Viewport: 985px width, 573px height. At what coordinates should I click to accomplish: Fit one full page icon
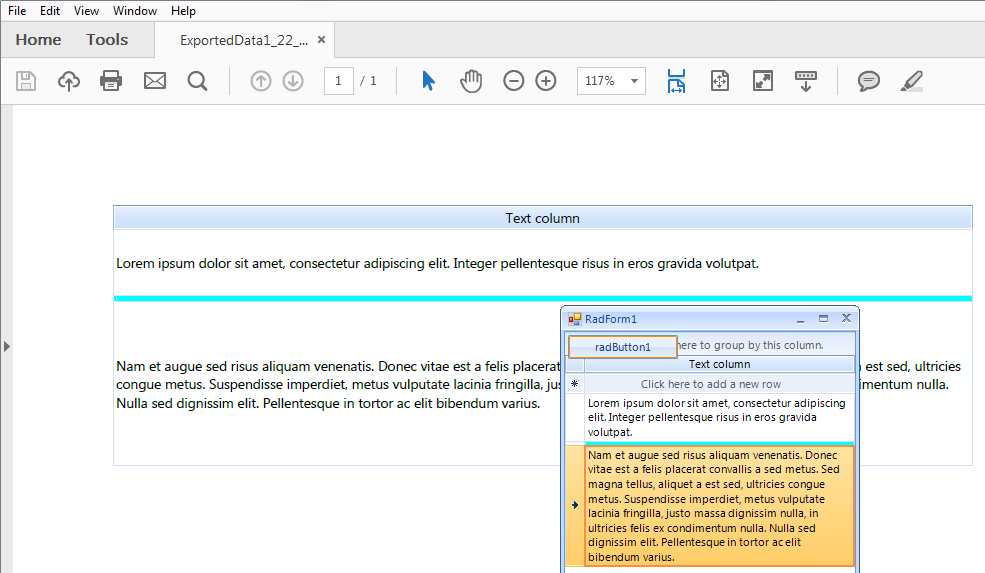click(x=720, y=81)
